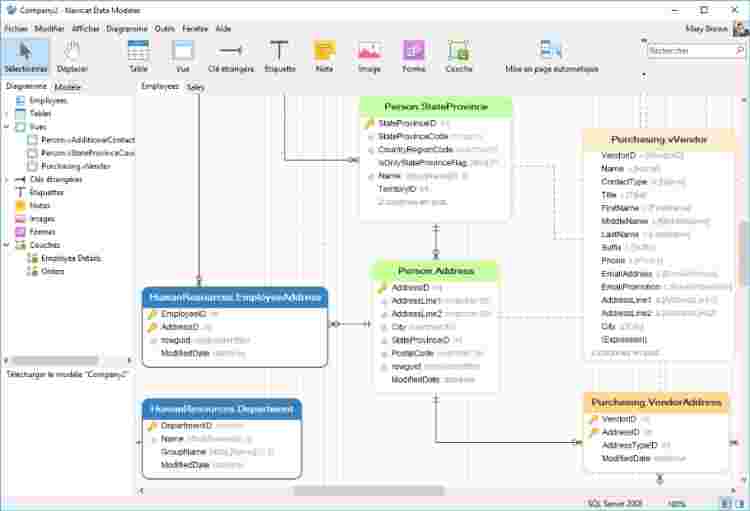Select Images in the tree
750x511 pixels.
[42, 219]
